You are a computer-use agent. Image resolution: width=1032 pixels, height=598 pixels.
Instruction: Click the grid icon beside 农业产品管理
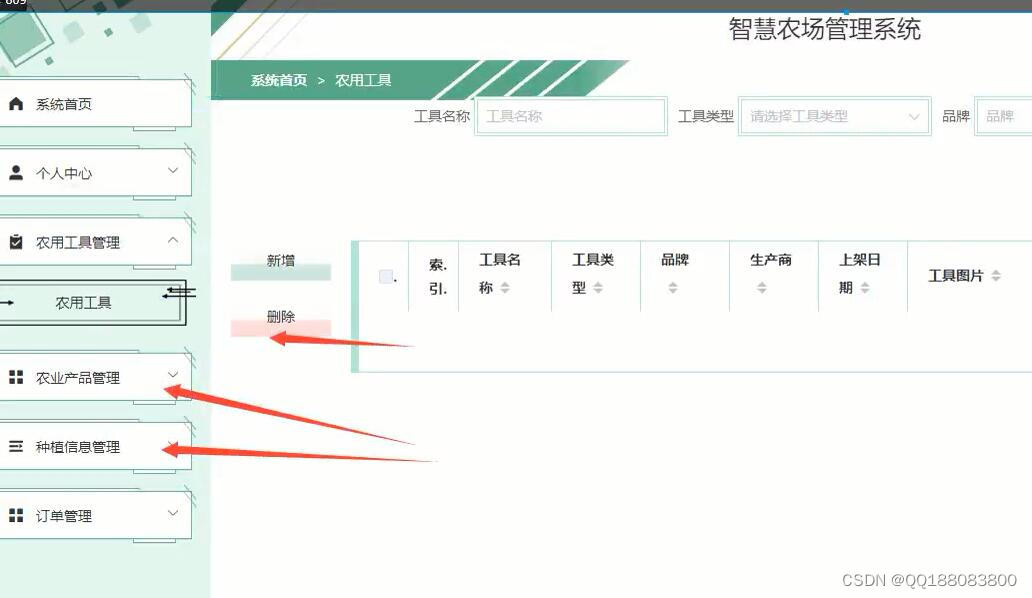tap(14, 377)
